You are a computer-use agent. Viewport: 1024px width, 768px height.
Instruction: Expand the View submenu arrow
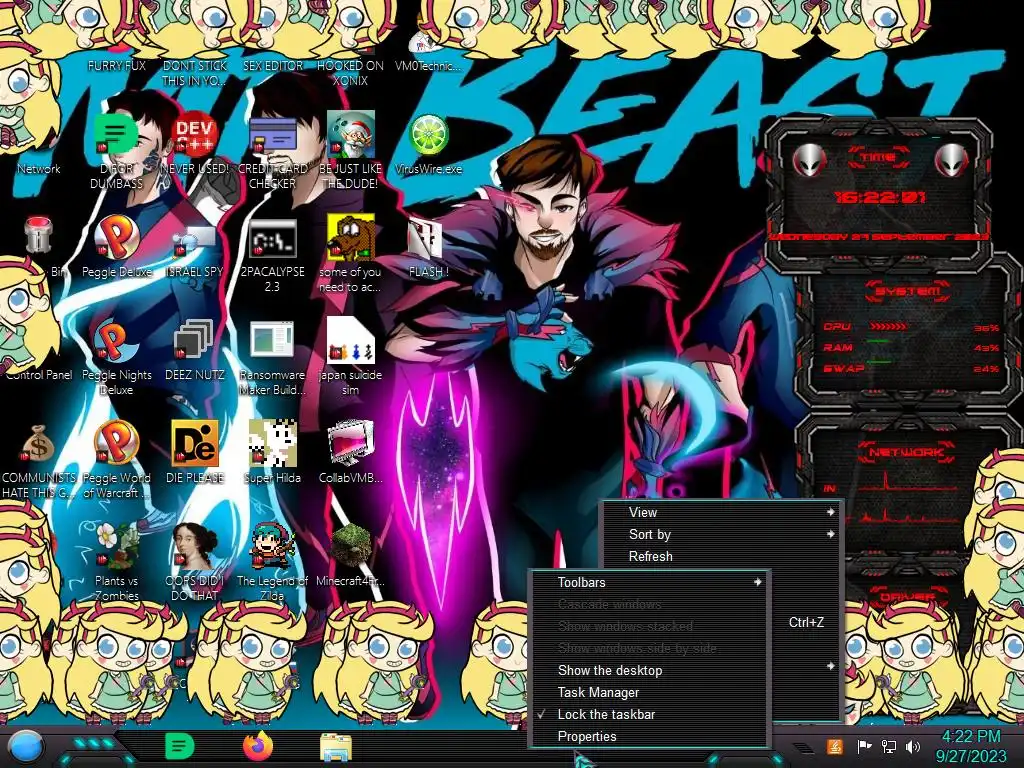(830, 512)
